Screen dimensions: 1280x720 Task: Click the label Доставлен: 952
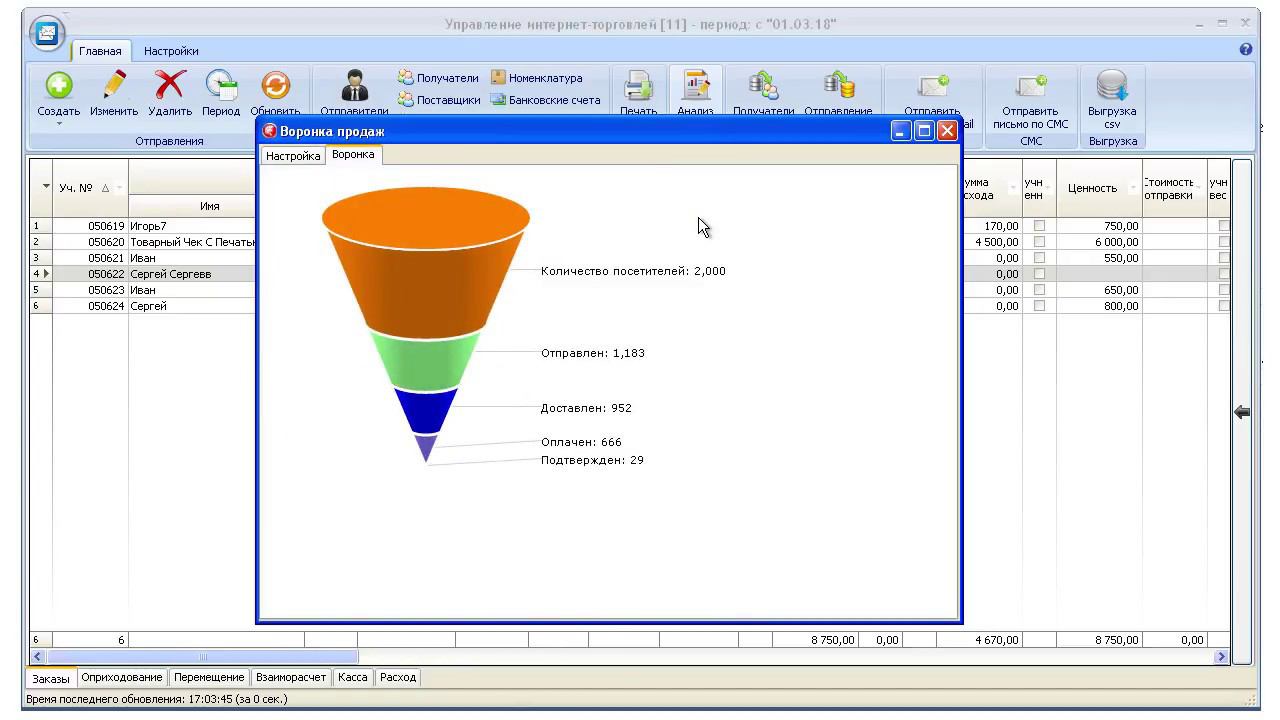pyautogui.click(x=586, y=408)
